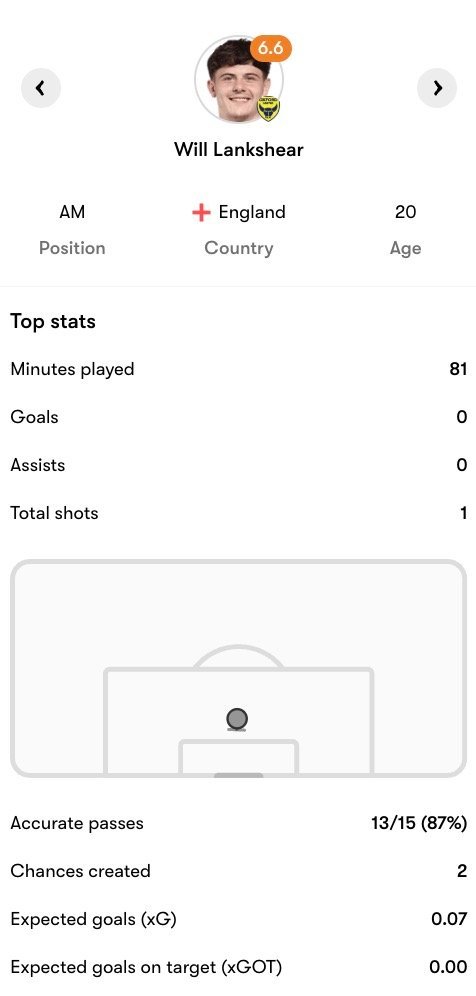Click the Top stats heading
The height and width of the screenshot is (996, 476).
[53, 321]
